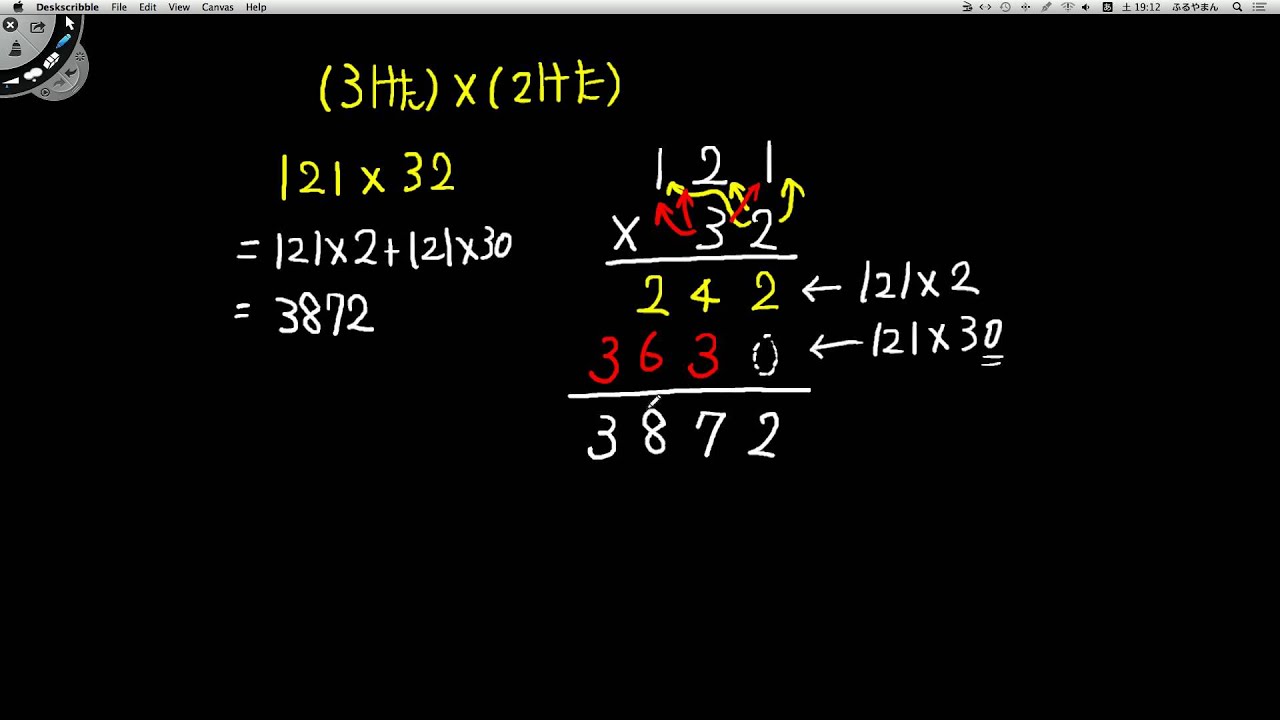Click the Time Machine clock icon
The image size is (1280, 720).
(x=1005, y=7)
